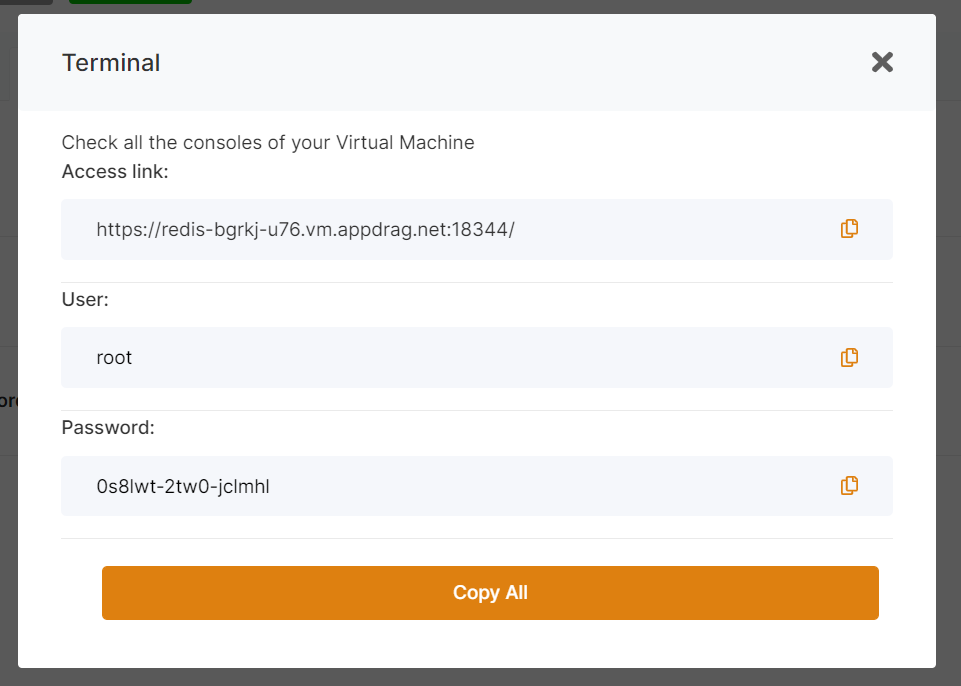Screen dimensions: 961x686
Task: Click the 'Password:' label
Action: pyautogui.click(x=108, y=428)
